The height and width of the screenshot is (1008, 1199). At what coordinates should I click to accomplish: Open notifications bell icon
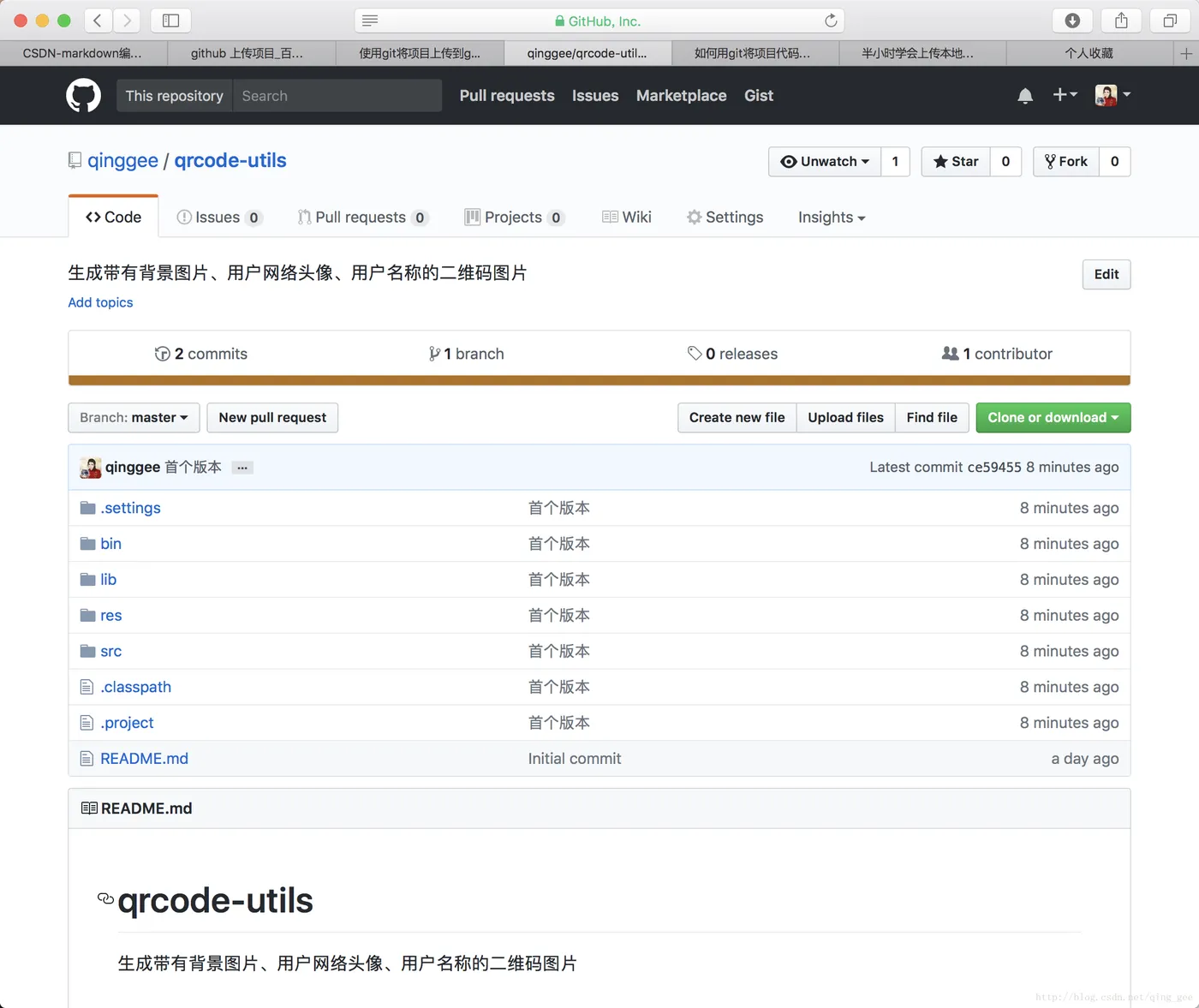pyautogui.click(x=1025, y=96)
